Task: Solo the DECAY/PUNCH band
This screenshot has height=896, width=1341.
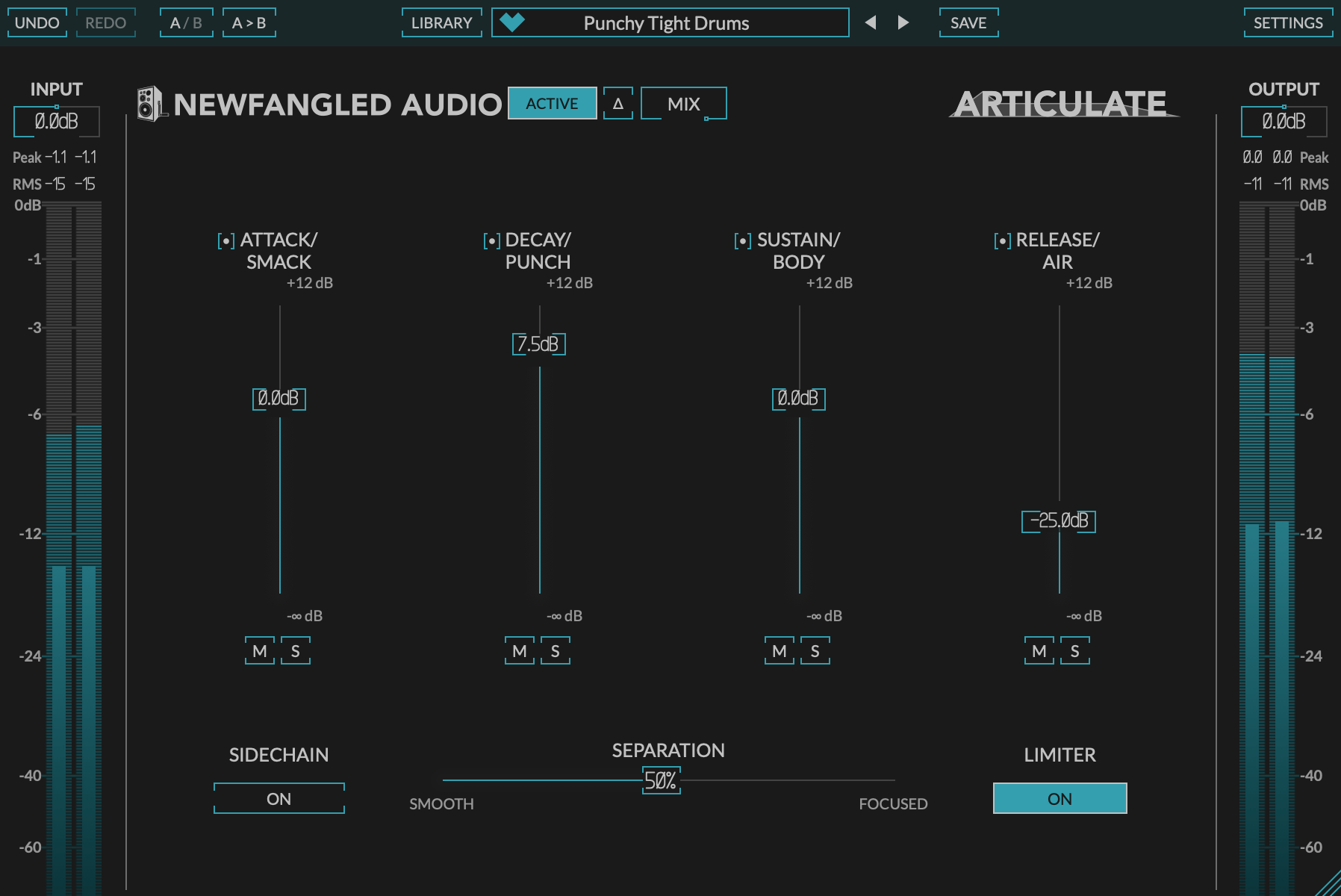Action: 554,650
